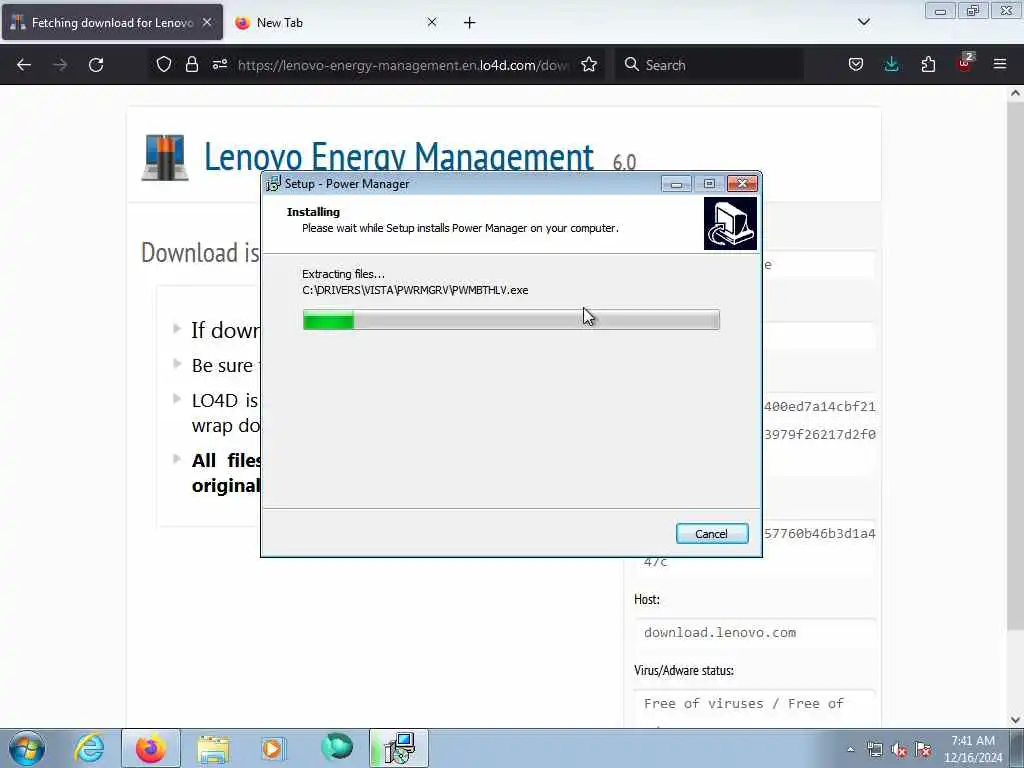Open the site permissions icon in address bar

219,65
